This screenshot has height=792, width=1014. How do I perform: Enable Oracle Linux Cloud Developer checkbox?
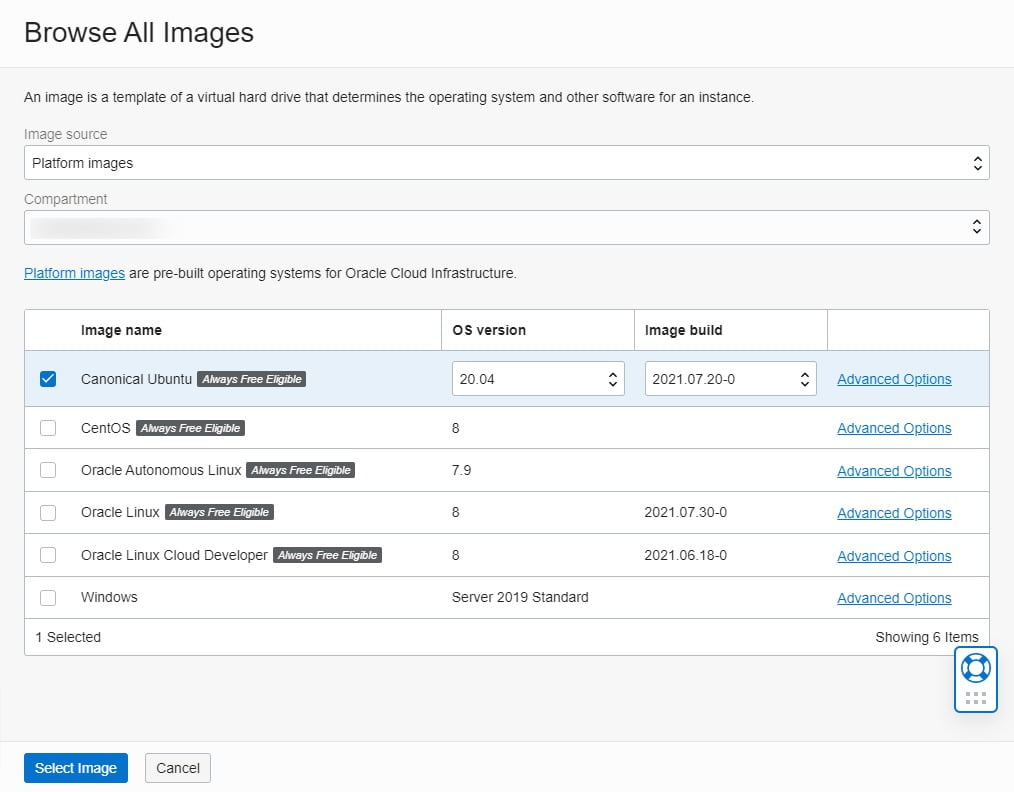(x=48, y=555)
